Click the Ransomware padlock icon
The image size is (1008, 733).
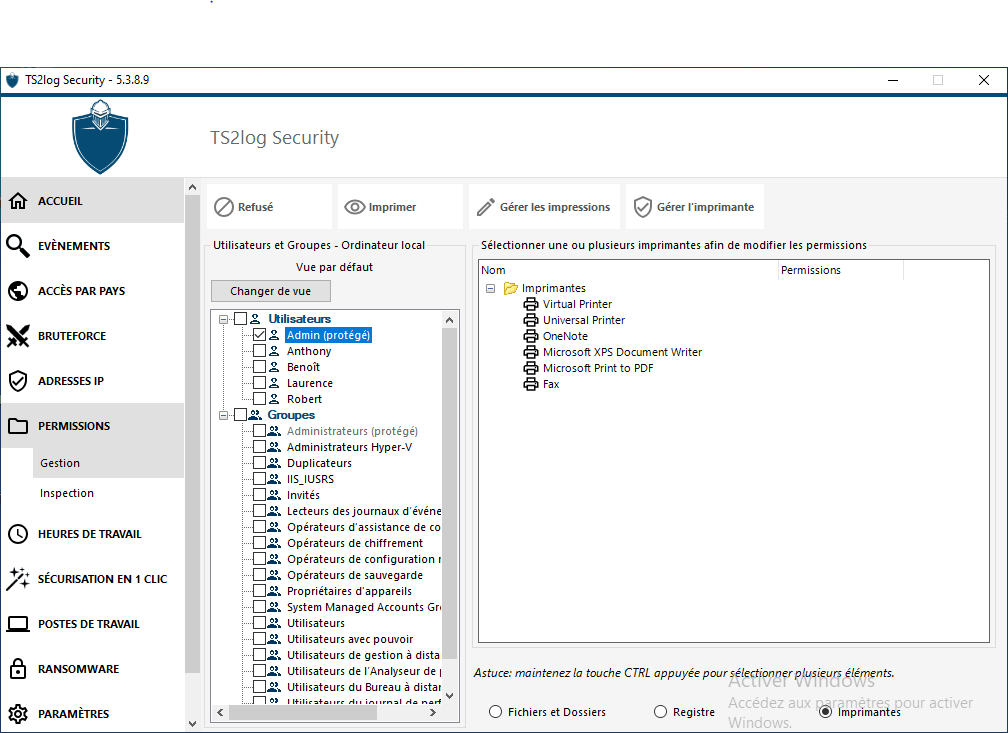click(x=18, y=669)
